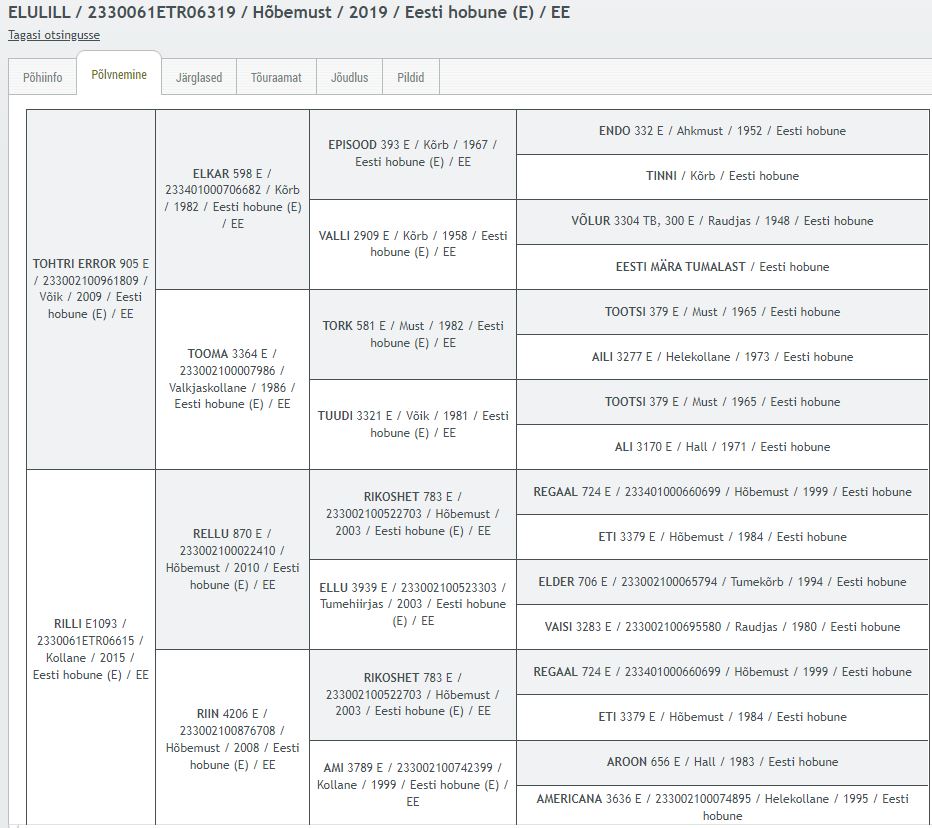932x828 pixels.
Task: Click the ELDER 706 E row
Action: [x=722, y=582]
